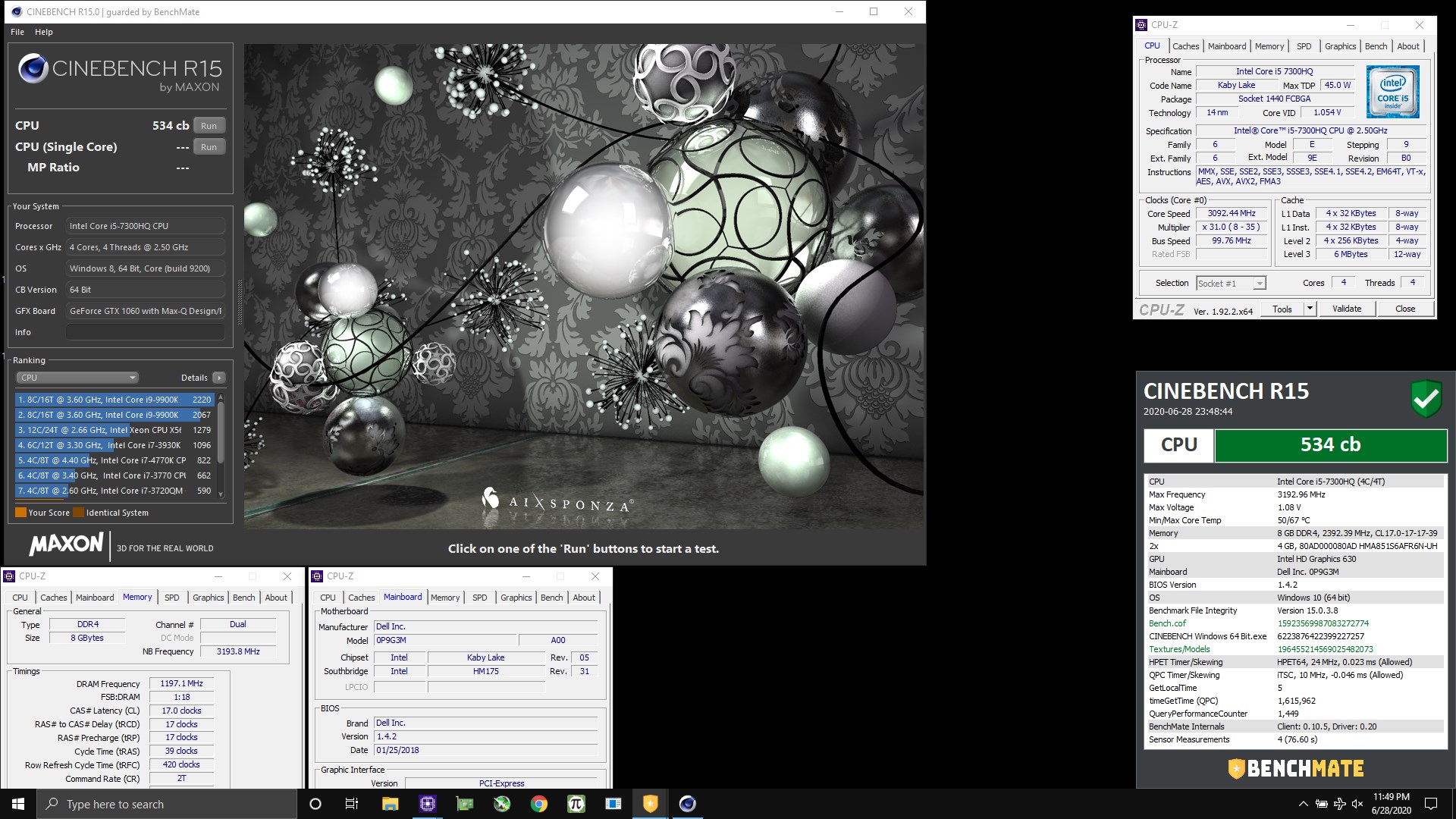Open Caches tab in Mainboard CPU-Z window
This screenshot has width=1456, height=819.
click(x=362, y=598)
